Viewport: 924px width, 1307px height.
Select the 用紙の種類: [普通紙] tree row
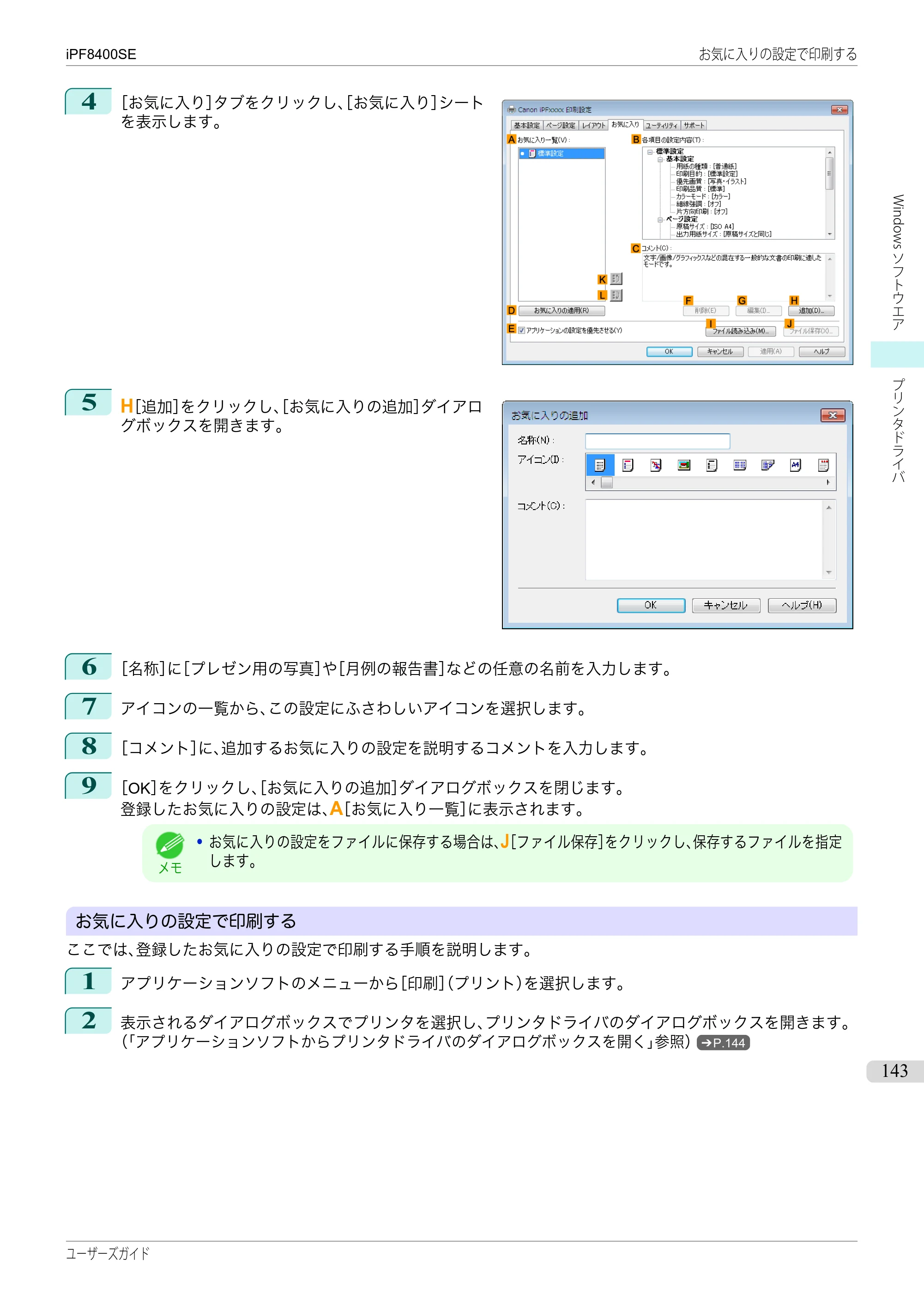tap(706, 167)
